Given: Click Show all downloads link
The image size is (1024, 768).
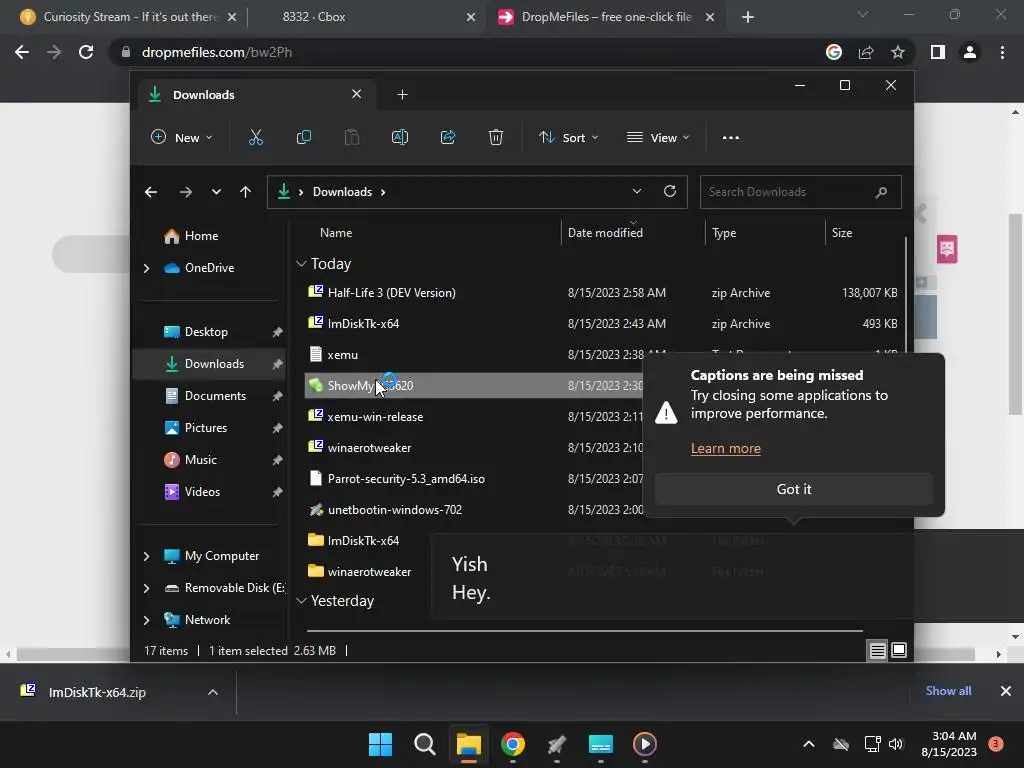Looking at the screenshot, I should pyautogui.click(x=948, y=691).
